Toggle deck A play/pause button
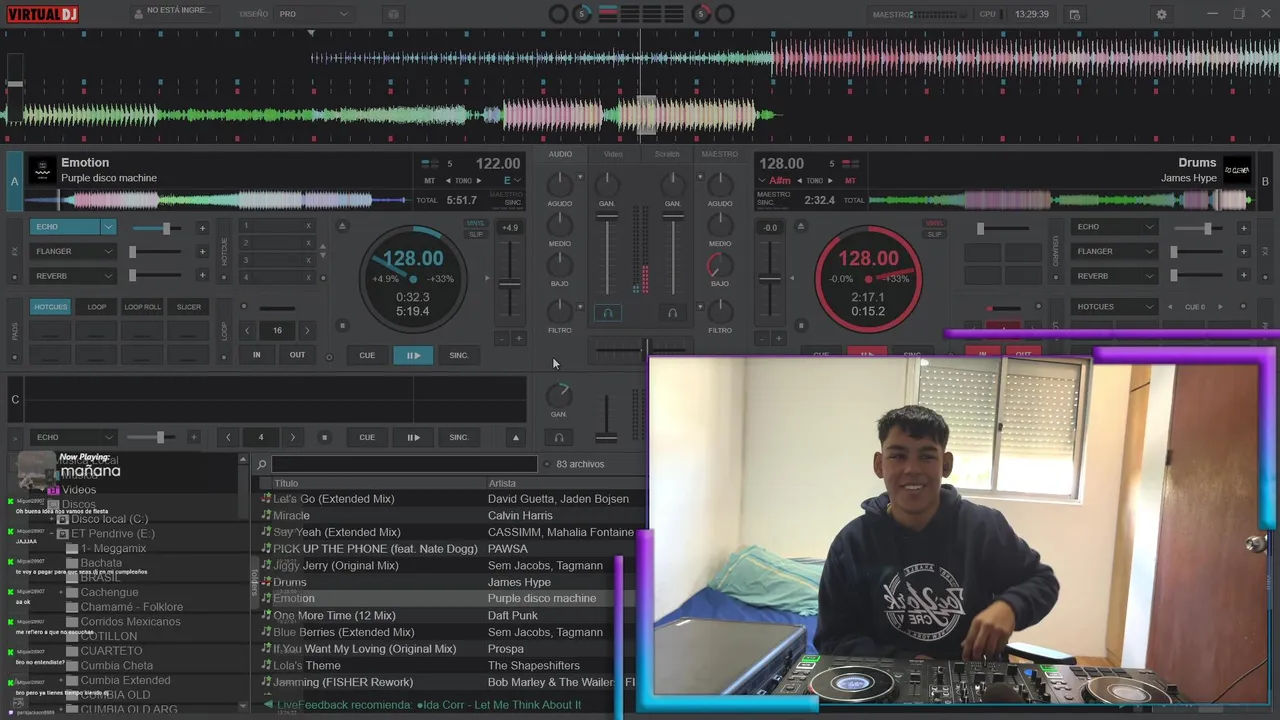Viewport: 1280px width, 720px height. tap(413, 355)
